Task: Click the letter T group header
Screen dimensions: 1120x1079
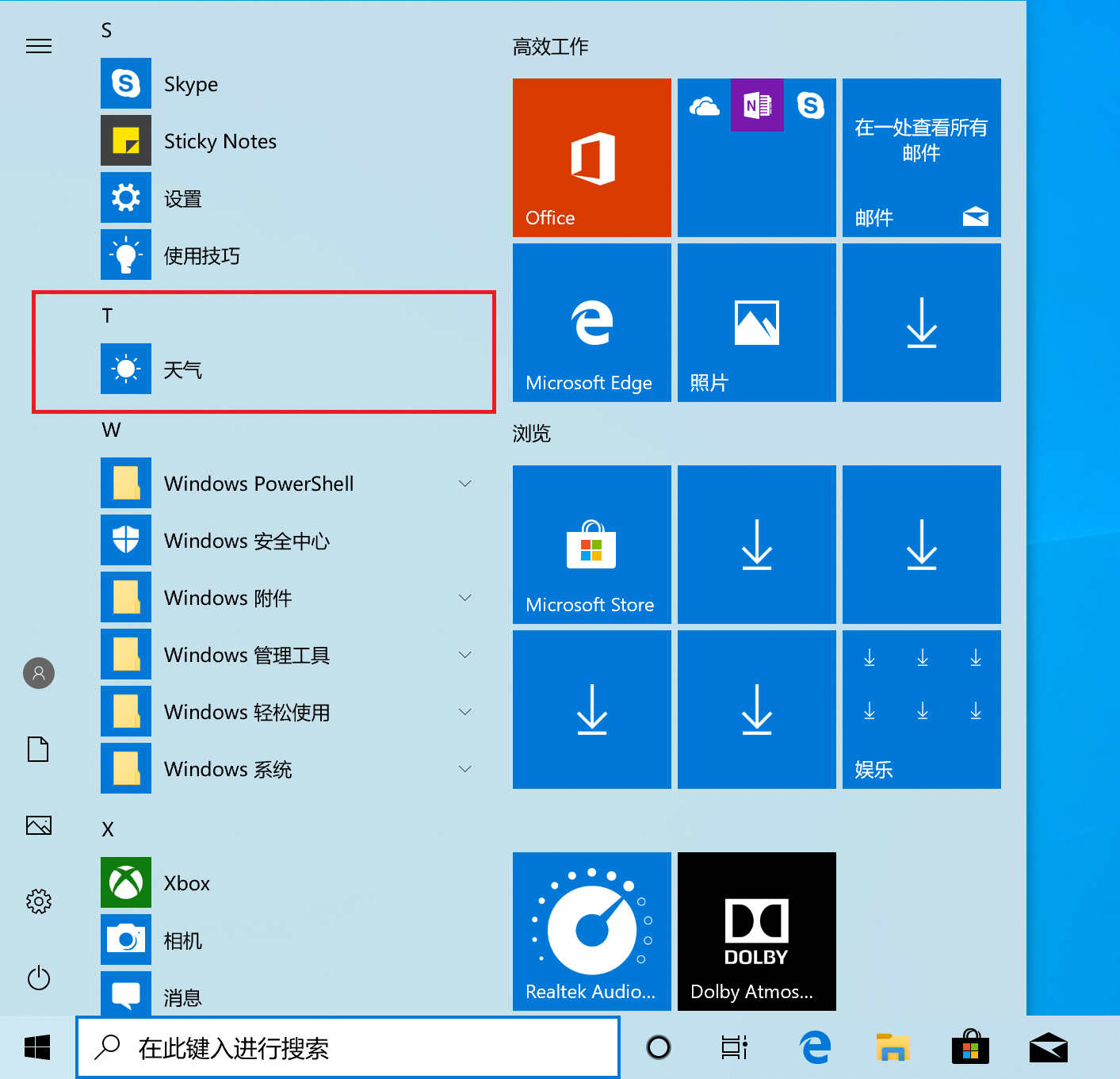Action: click(x=107, y=316)
